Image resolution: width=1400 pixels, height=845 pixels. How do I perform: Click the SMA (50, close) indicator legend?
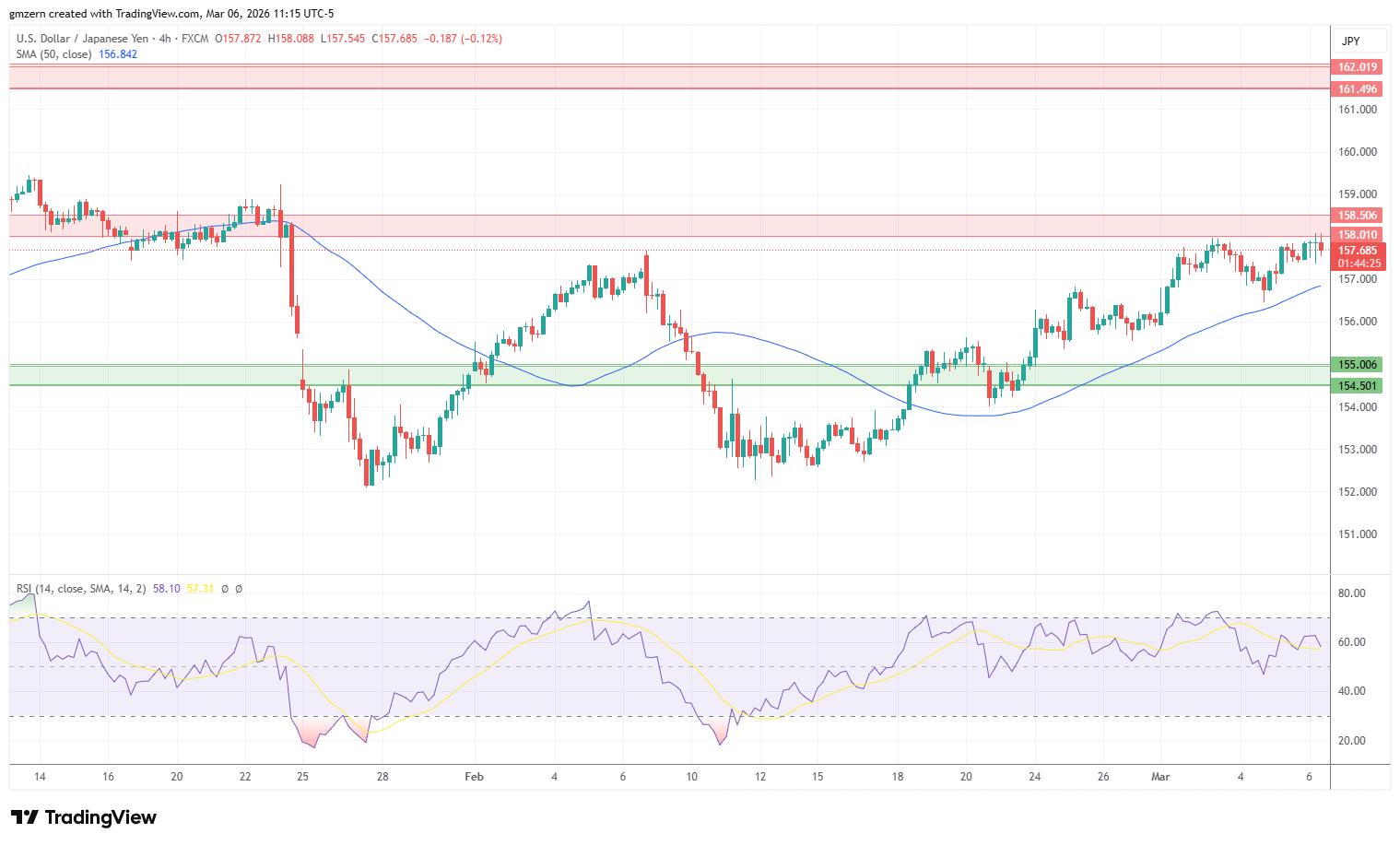[x=53, y=54]
